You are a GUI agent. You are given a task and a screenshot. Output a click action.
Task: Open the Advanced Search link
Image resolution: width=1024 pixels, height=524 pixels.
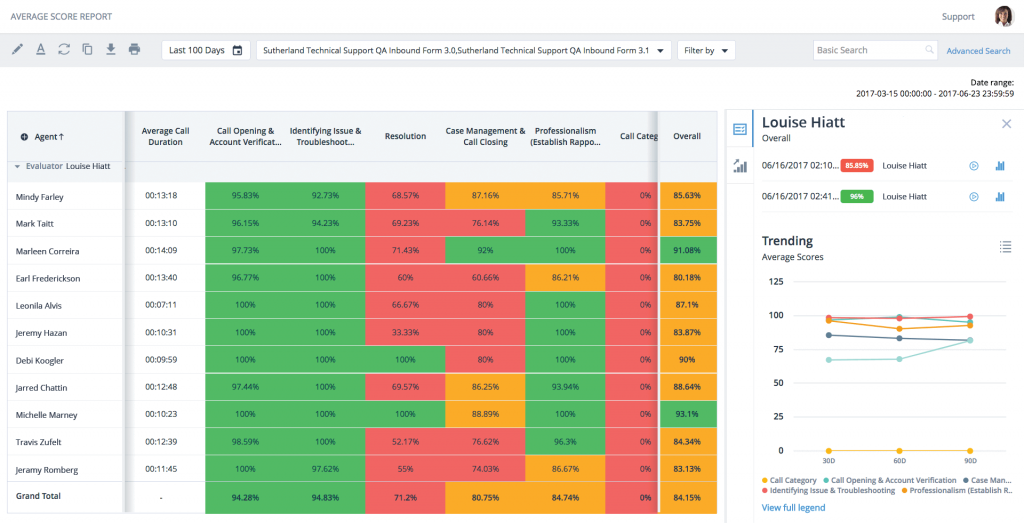[x=978, y=51]
